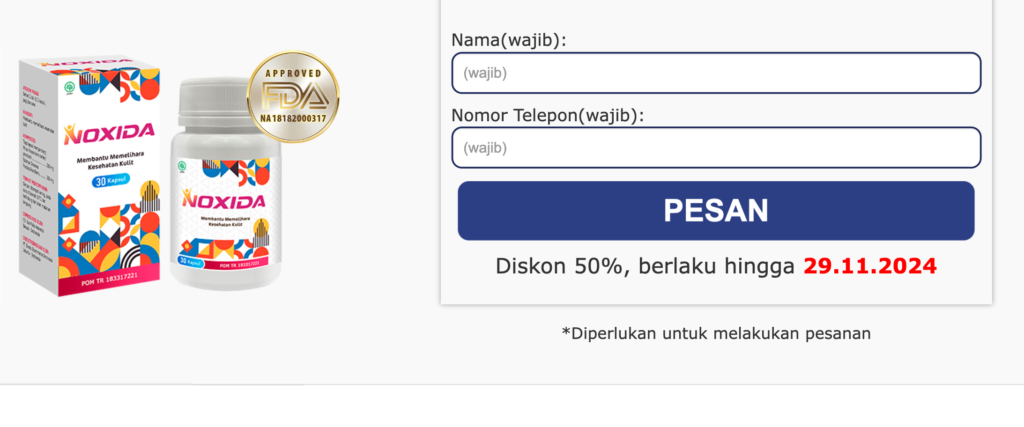The width and height of the screenshot is (1024, 427).
Task: Click the 30 Kapsul strip on bottle
Action: coord(190,262)
